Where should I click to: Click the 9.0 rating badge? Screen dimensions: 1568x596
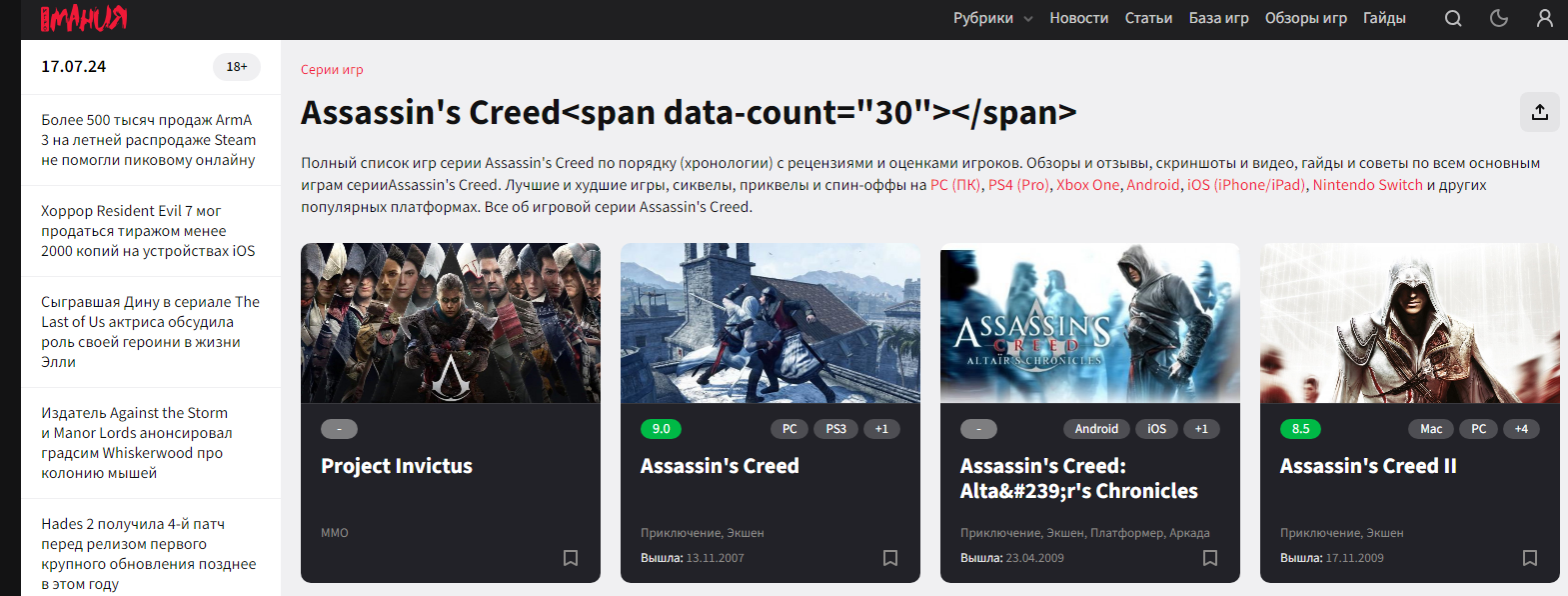click(x=662, y=429)
